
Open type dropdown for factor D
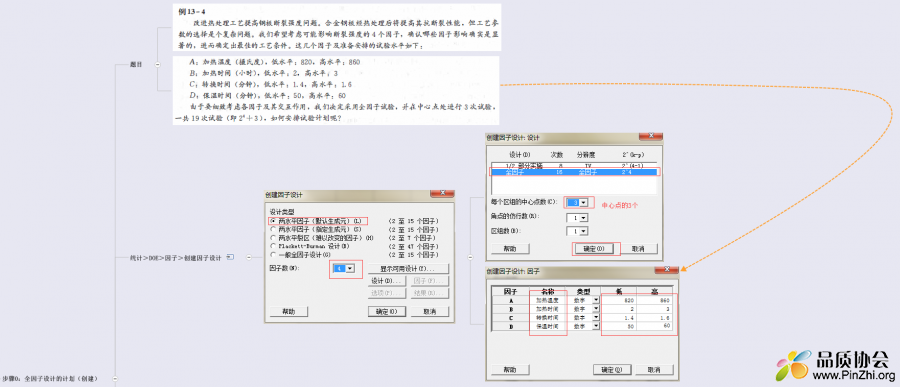click(596, 326)
